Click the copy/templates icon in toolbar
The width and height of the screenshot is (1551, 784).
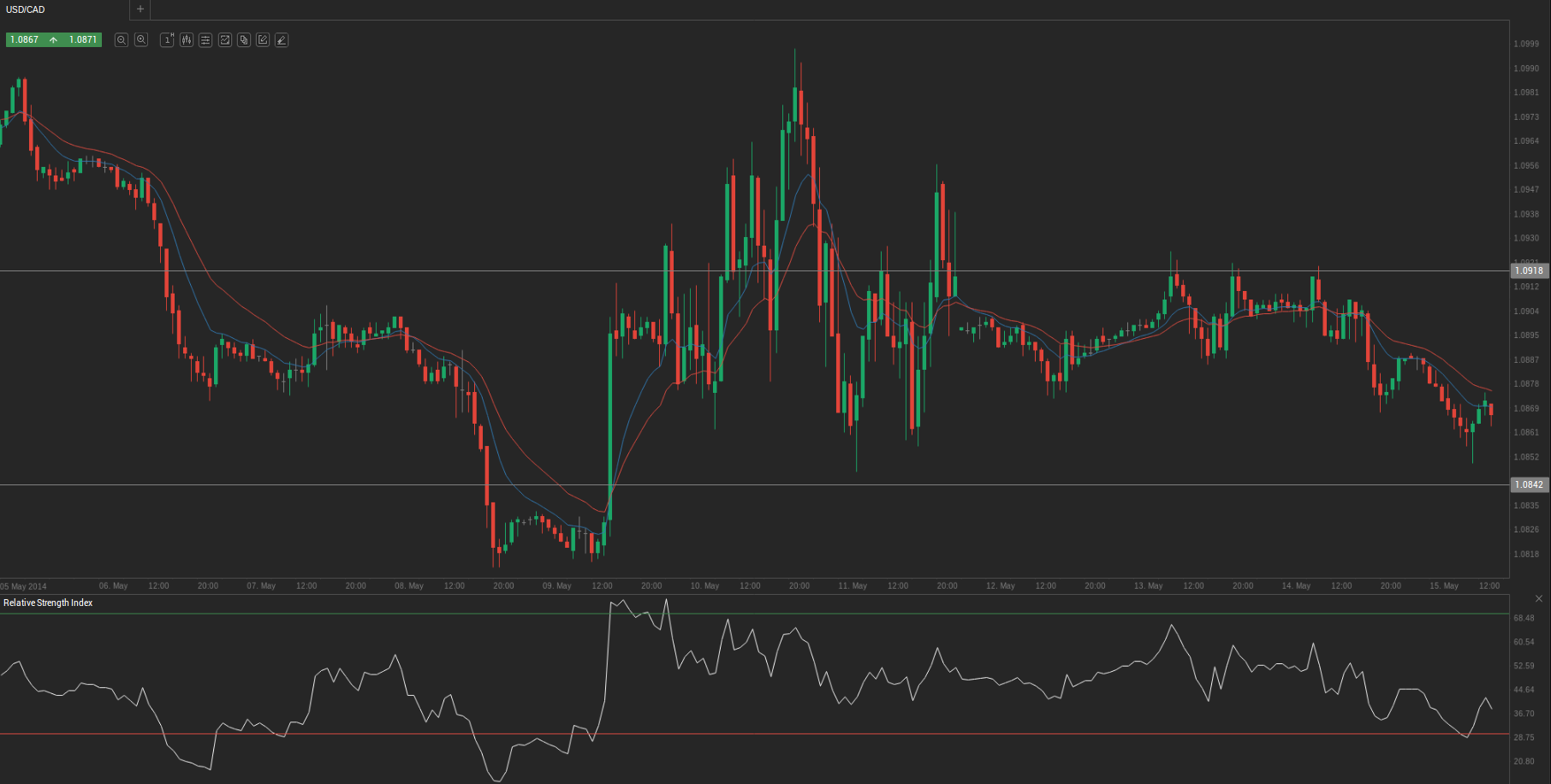pos(244,40)
